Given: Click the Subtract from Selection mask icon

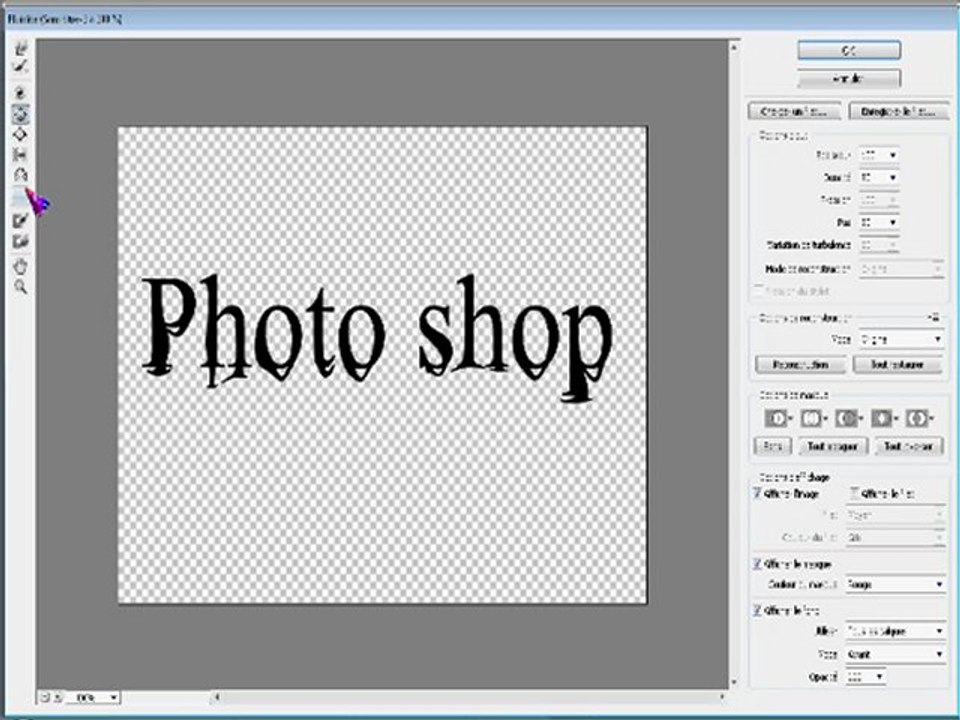Looking at the screenshot, I should (849, 419).
